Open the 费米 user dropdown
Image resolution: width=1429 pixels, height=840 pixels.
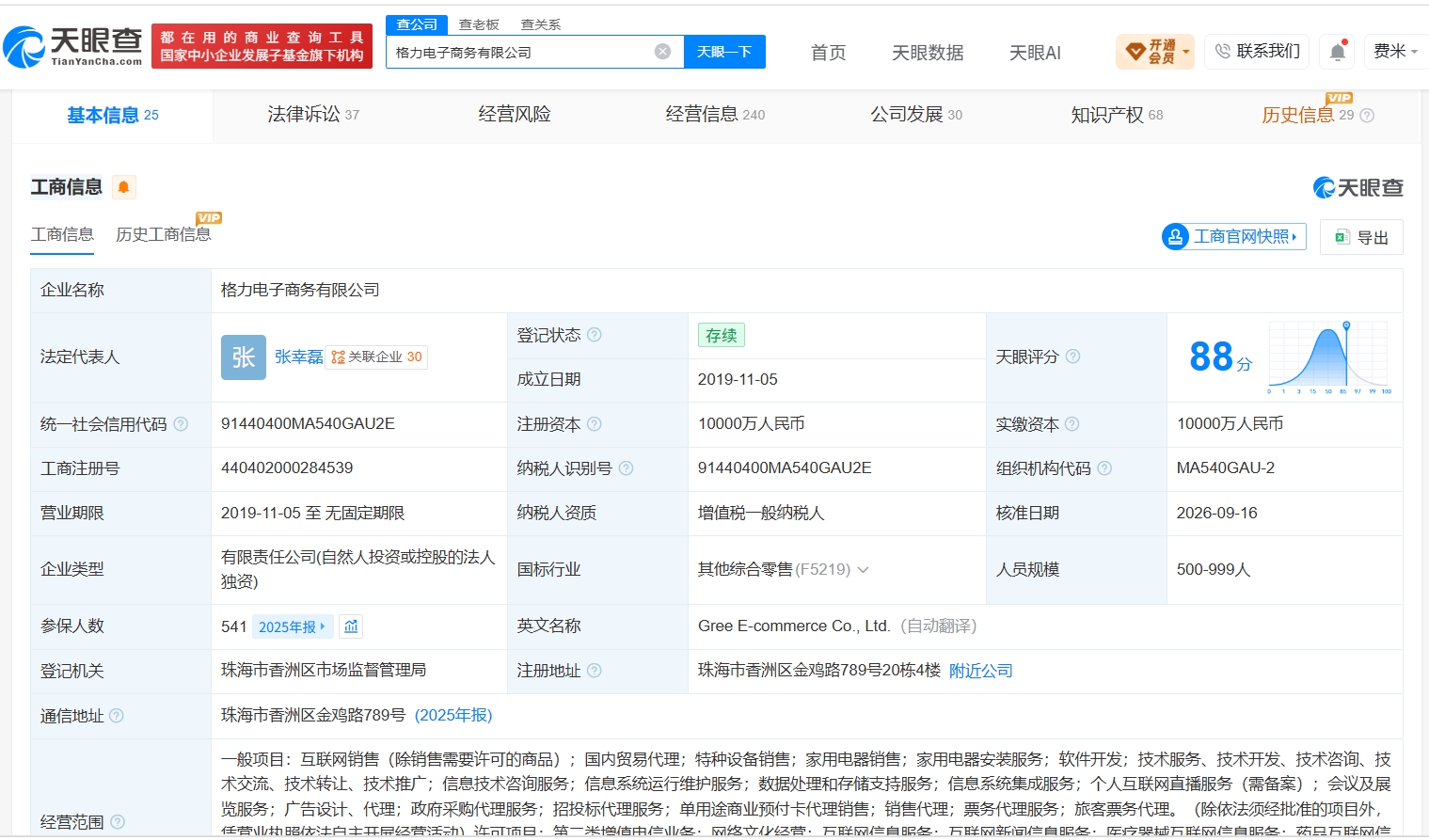(x=1395, y=52)
